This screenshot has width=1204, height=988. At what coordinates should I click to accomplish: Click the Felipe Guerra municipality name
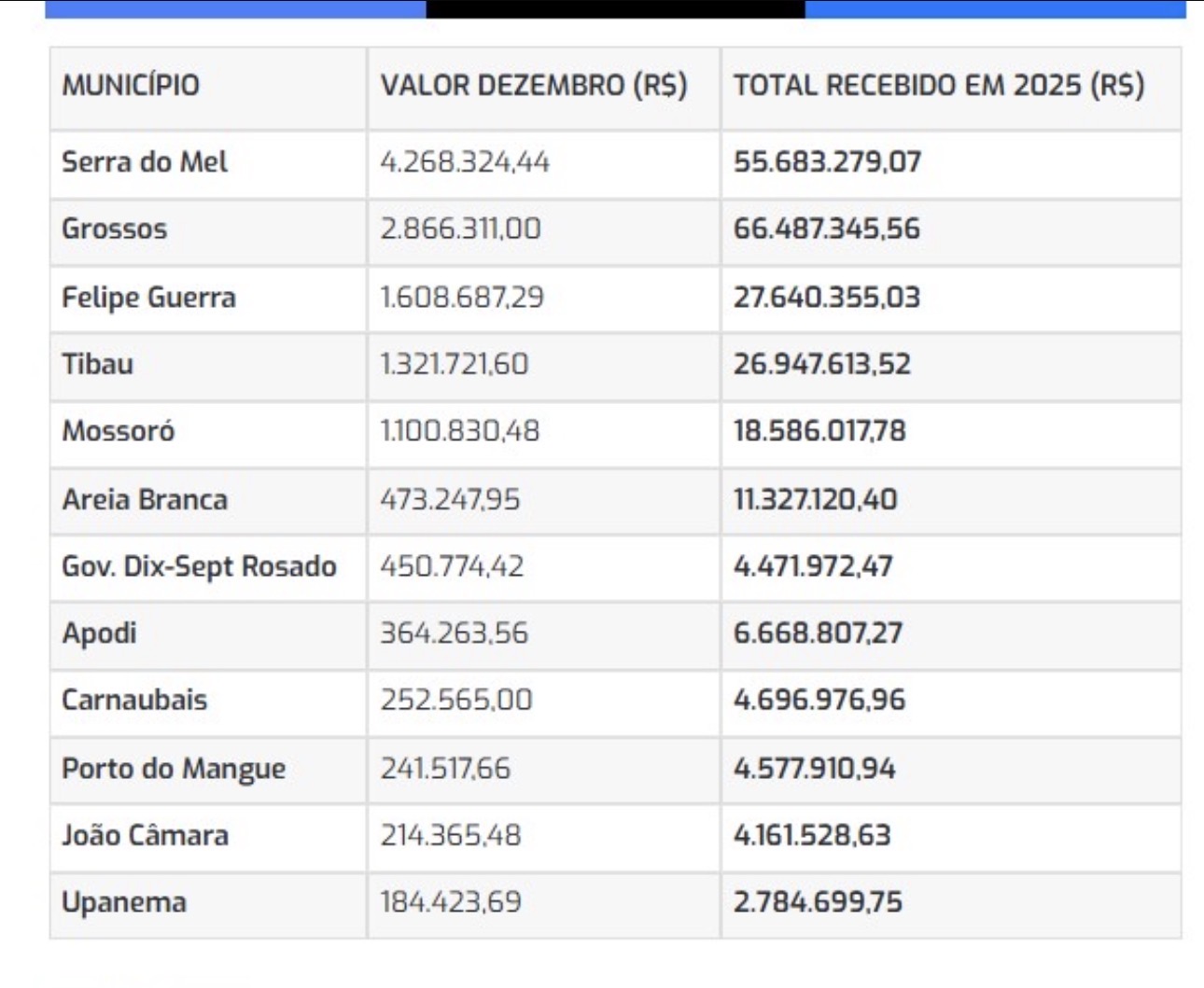[x=148, y=298]
